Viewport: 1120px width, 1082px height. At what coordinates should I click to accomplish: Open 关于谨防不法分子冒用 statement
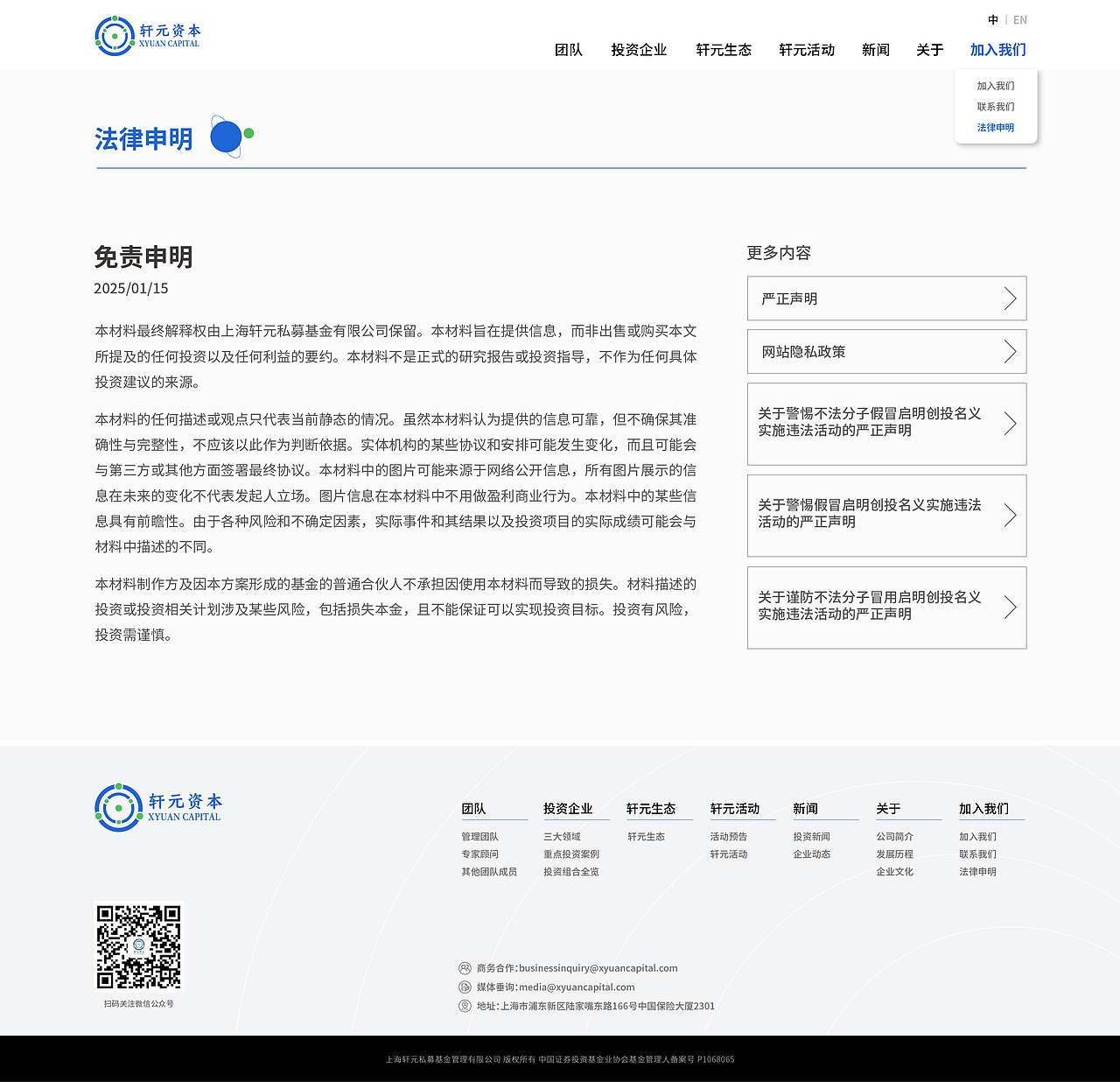click(x=886, y=608)
